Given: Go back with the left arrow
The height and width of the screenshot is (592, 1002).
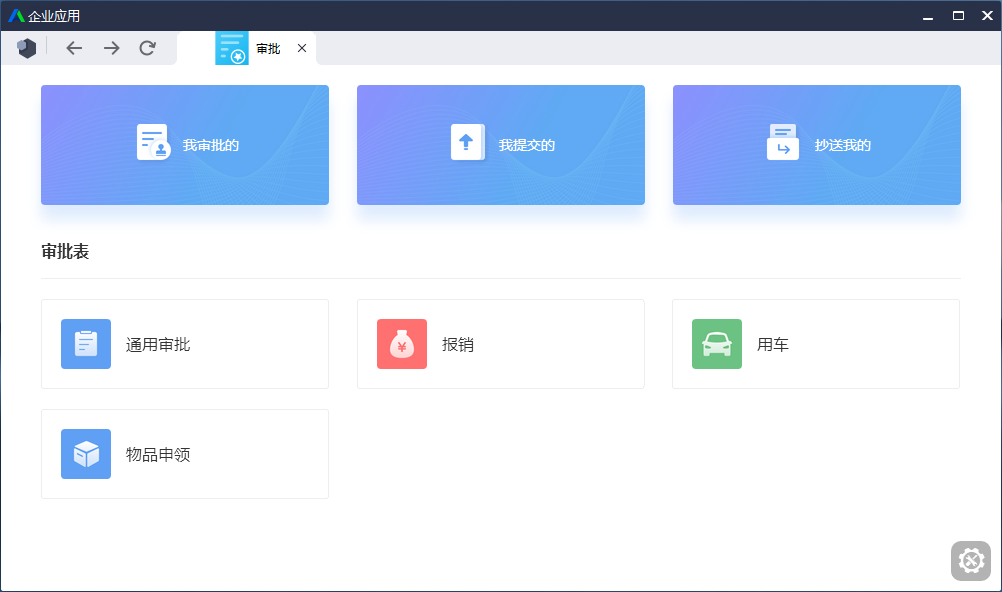Looking at the screenshot, I should click(x=74, y=48).
